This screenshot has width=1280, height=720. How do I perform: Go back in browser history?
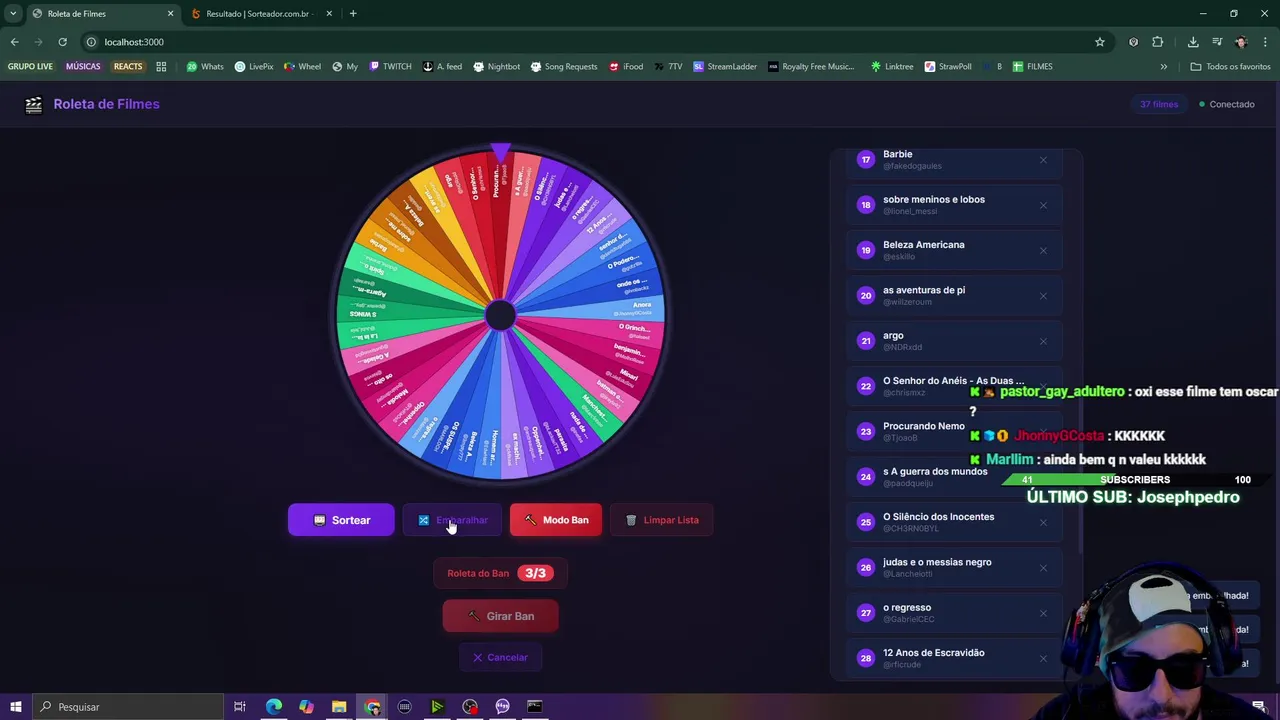coord(14,42)
